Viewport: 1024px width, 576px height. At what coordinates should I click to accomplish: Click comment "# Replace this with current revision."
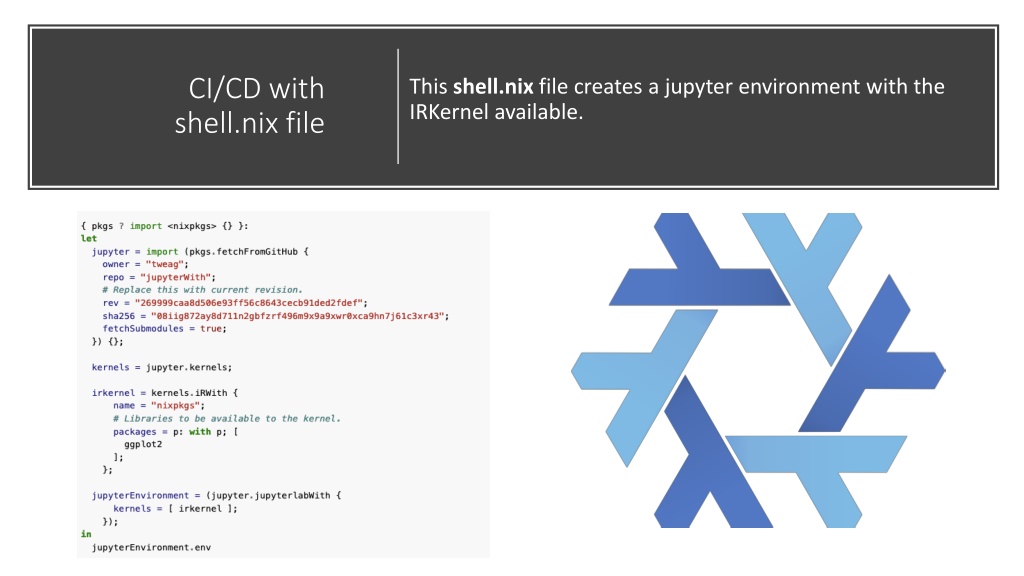click(202, 290)
